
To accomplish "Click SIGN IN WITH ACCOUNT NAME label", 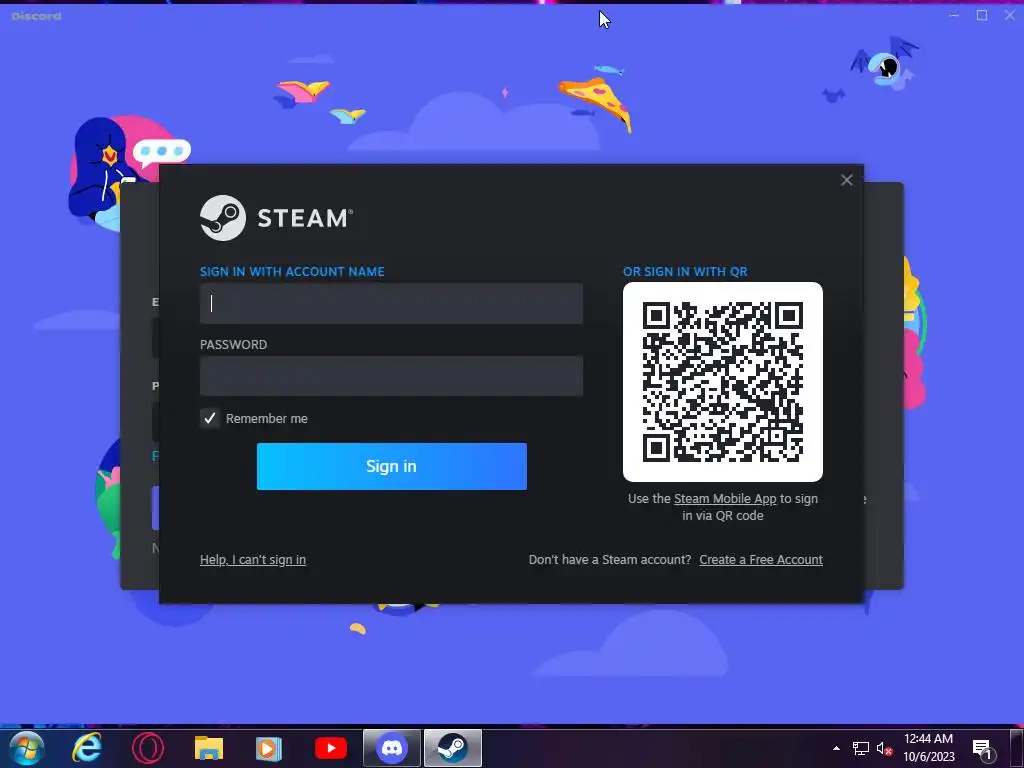I will pos(292,272).
